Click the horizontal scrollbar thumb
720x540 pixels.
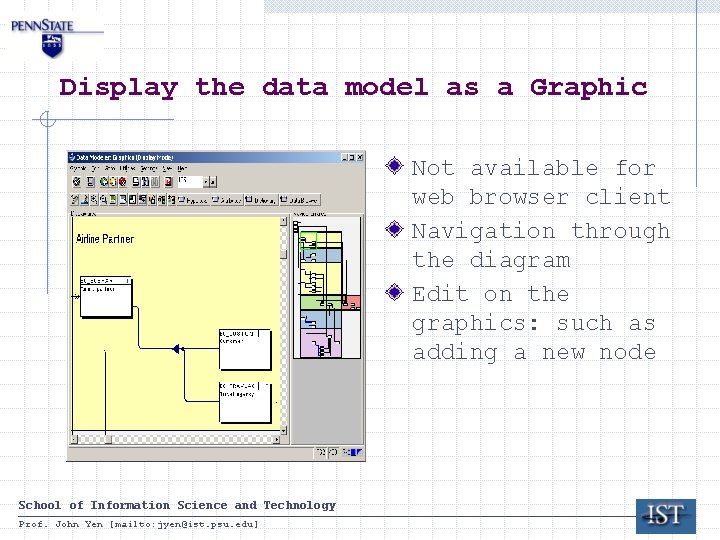108,439
